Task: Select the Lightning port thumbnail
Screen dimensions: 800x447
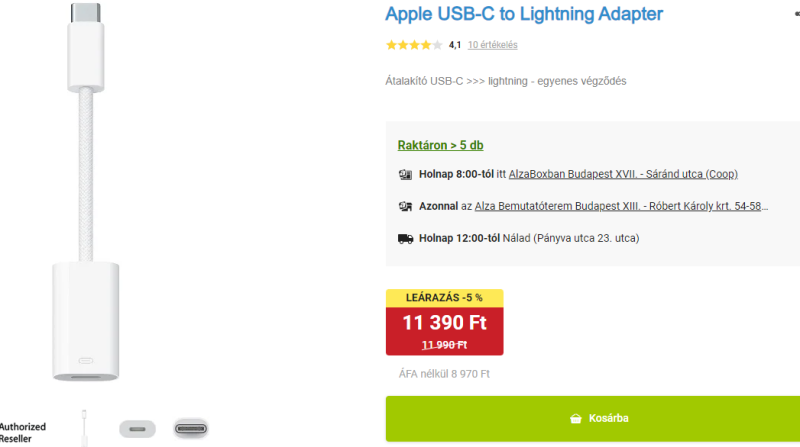Action: pyautogui.click(x=137, y=429)
